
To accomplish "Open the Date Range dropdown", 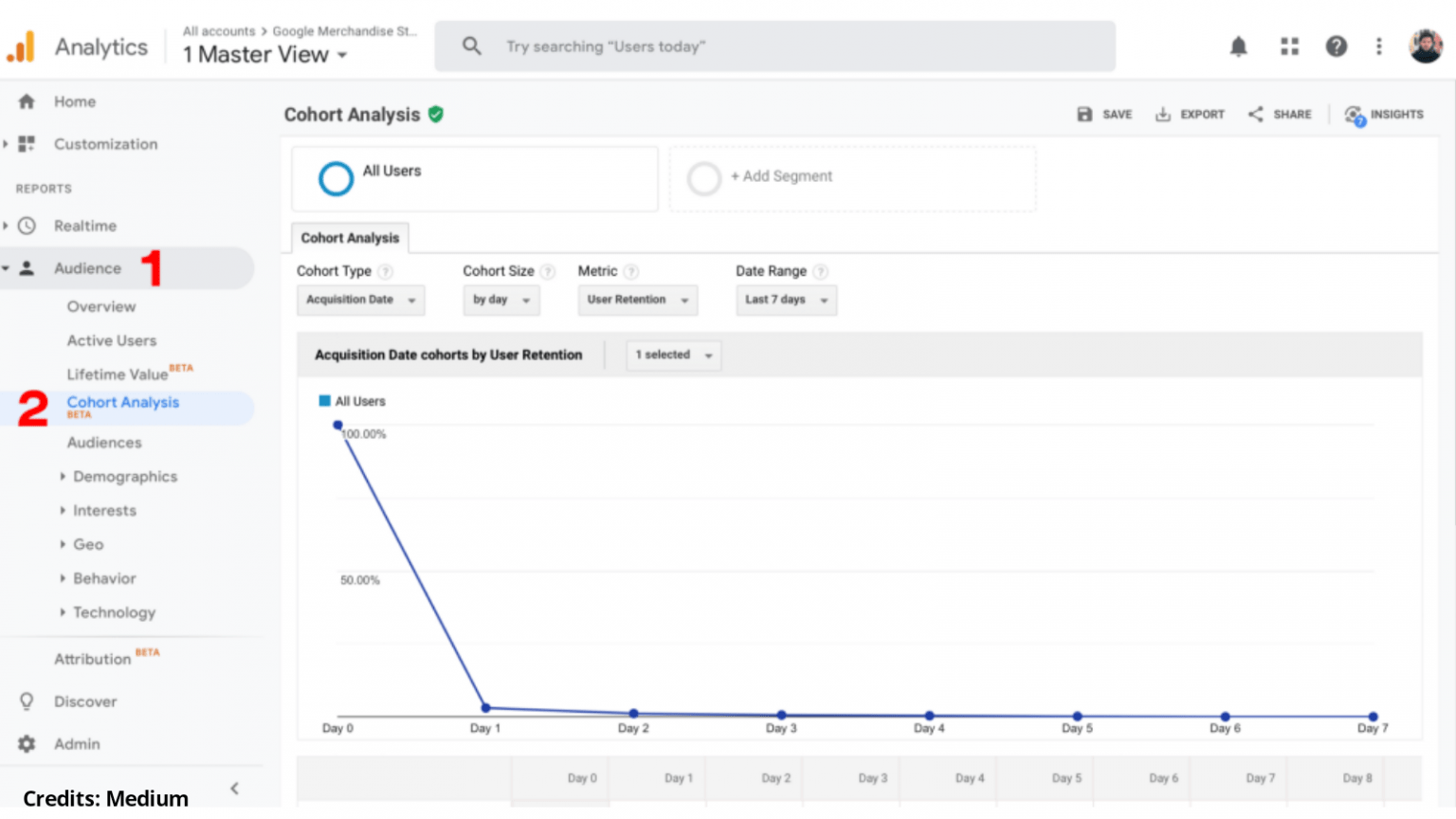I will coord(786,300).
